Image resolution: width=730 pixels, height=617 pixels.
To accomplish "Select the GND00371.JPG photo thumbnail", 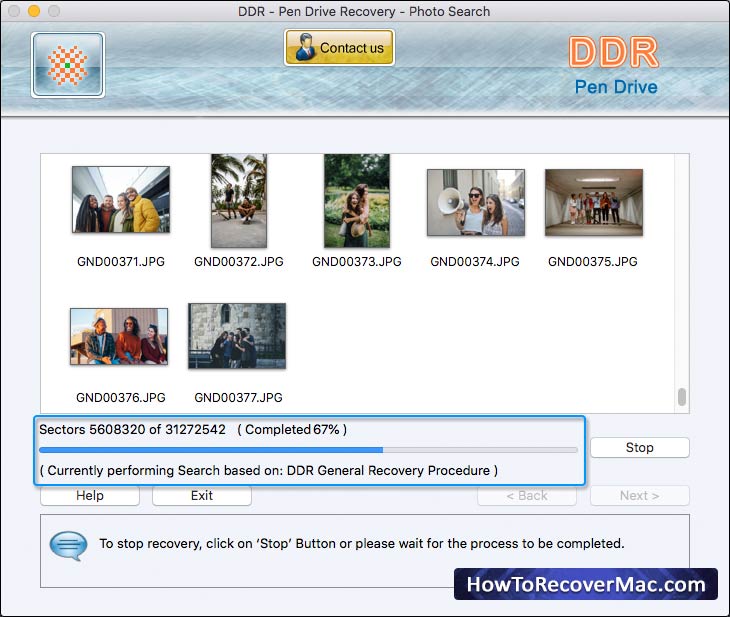I will coord(121,199).
